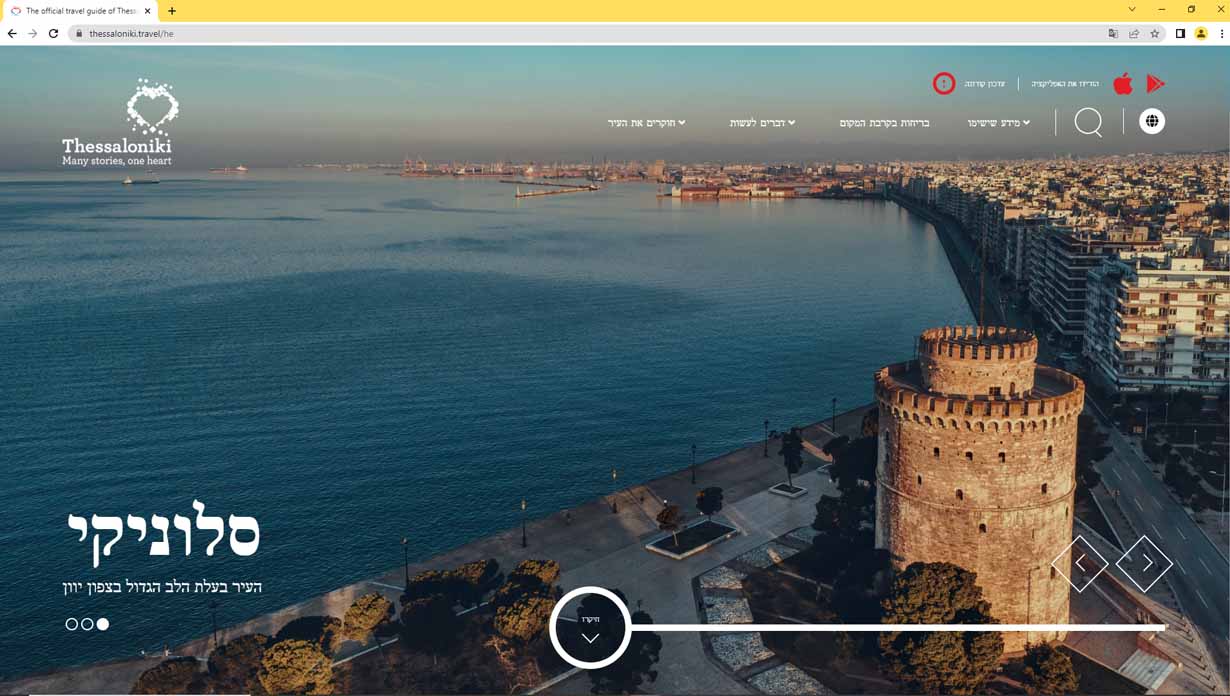Screen dimensions: 1230x696
Task: Click the Apple App Store icon
Action: 1123,84
